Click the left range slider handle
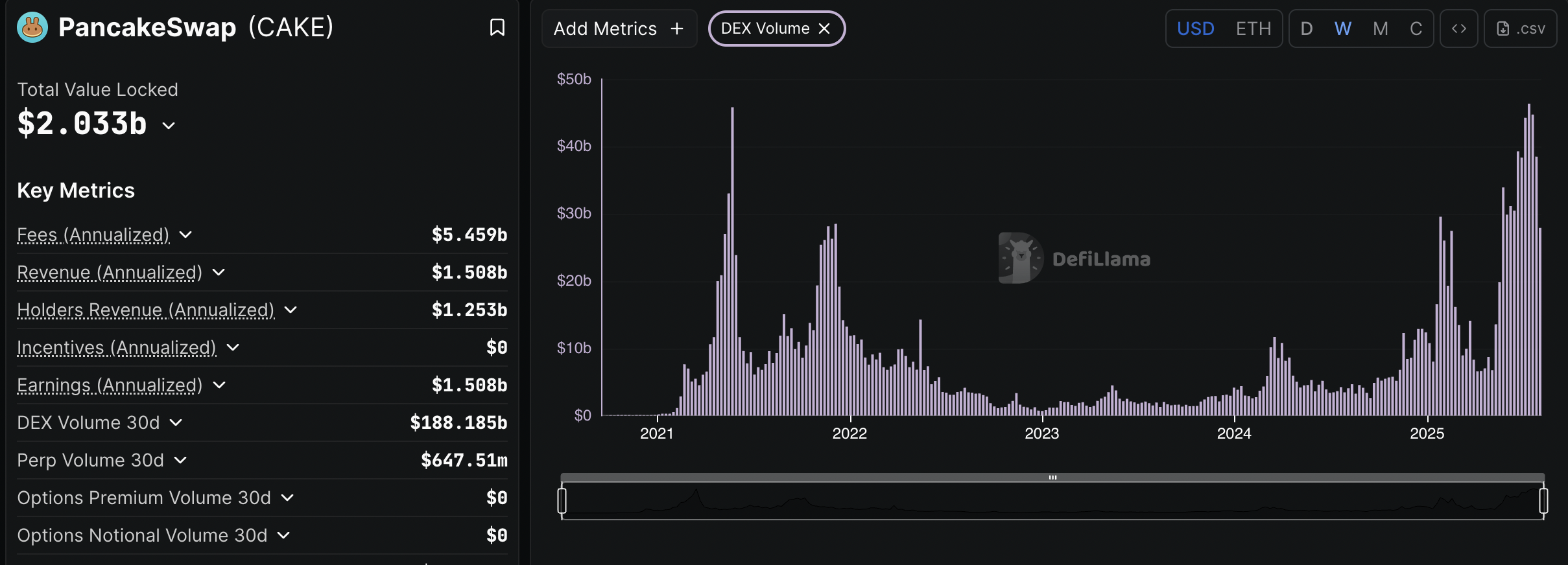The width and height of the screenshot is (1568, 565). pos(562,501)
